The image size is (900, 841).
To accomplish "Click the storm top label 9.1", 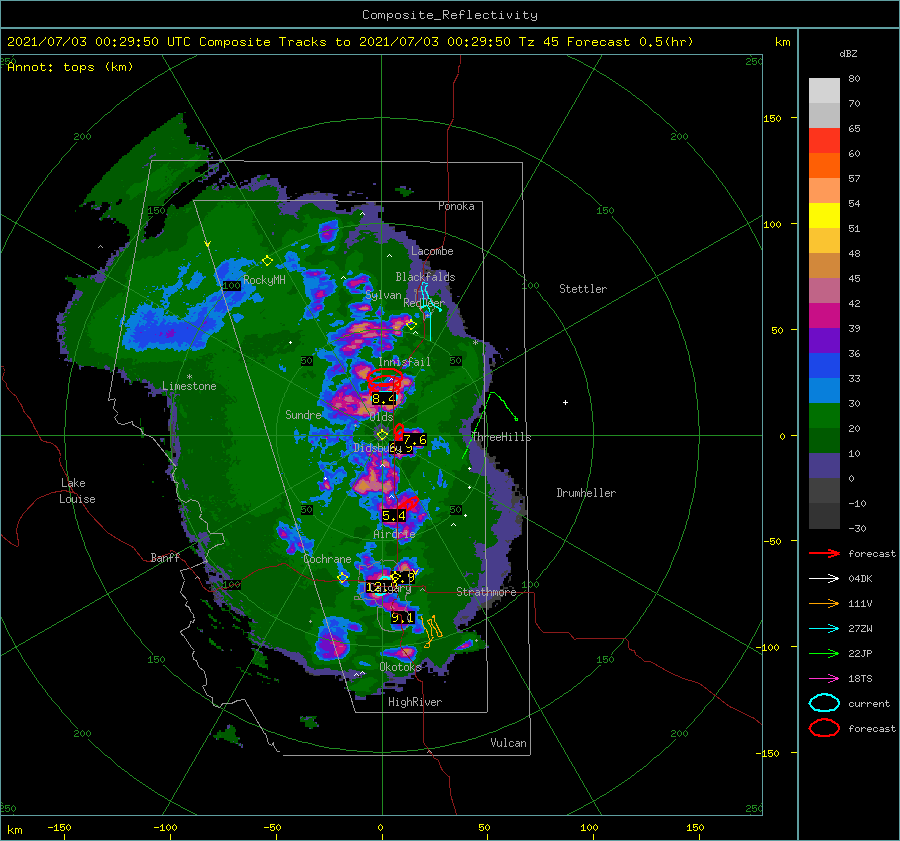I will tap(402, 618).
